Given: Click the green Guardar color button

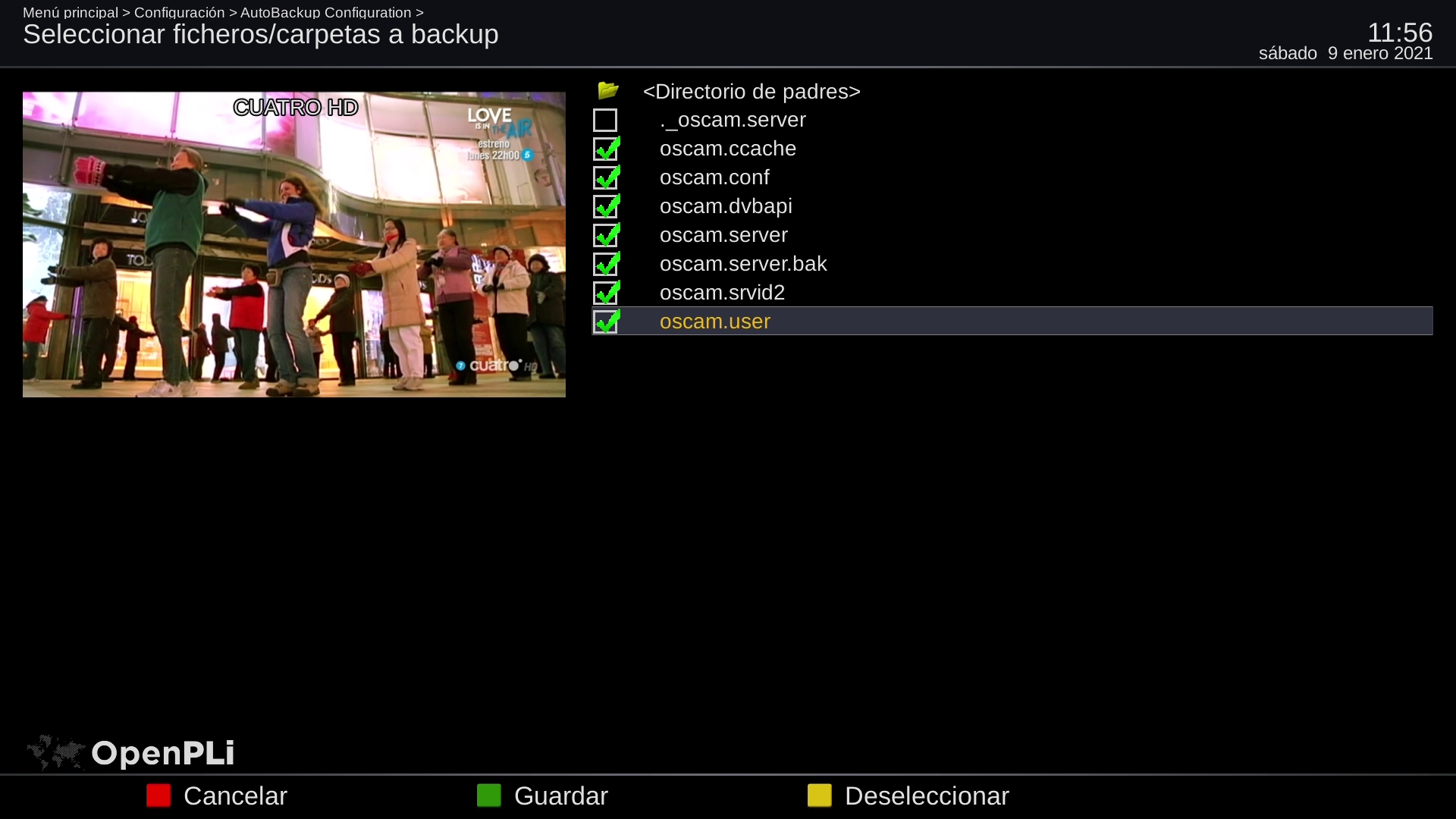Looking at the screenshot, I should pyautogui.click(x=489, y=795).
